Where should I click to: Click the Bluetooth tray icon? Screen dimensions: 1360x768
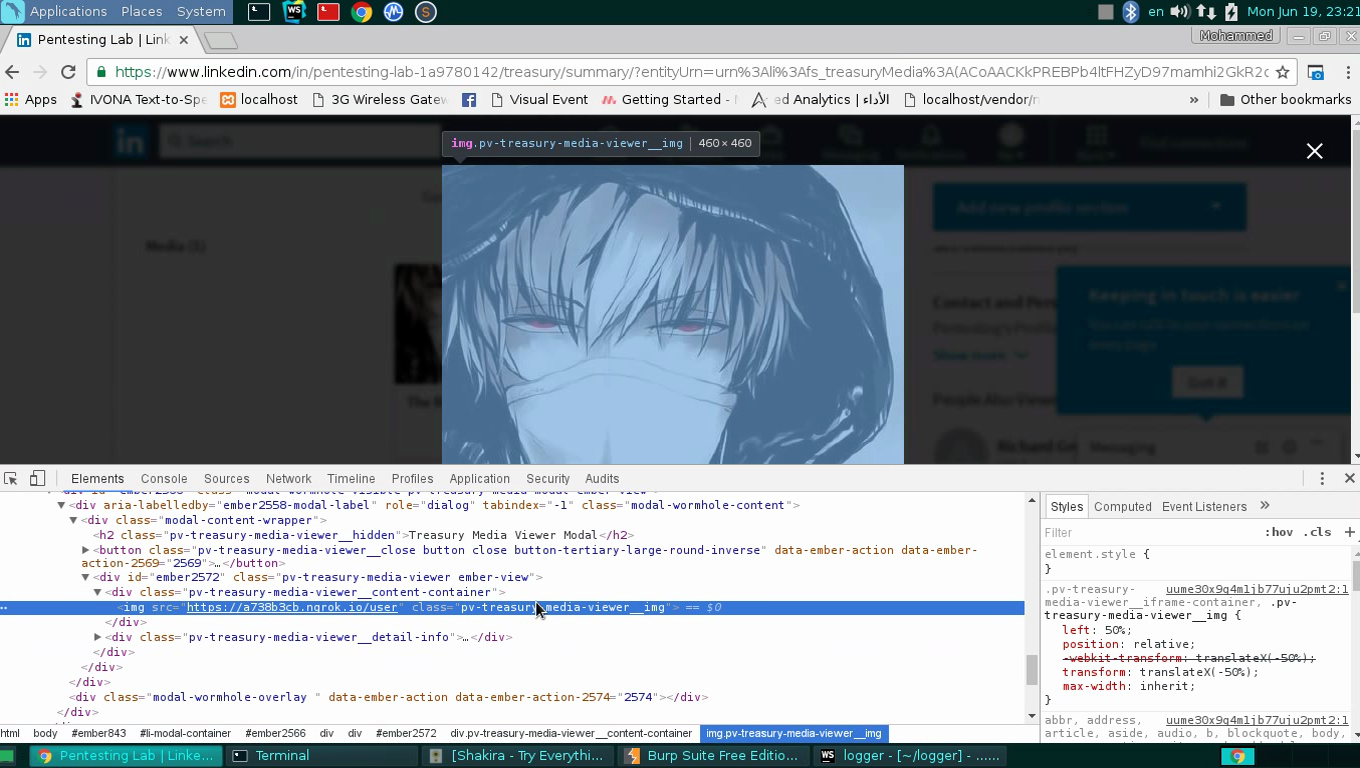(x=1131, y=12)
